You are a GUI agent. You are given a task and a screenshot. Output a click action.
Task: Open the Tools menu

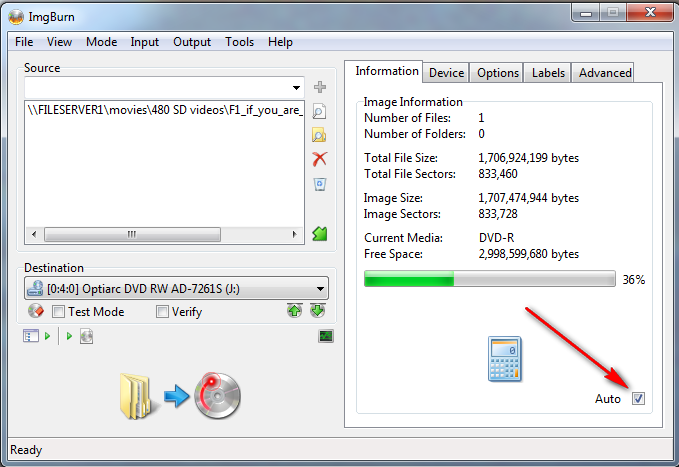click(x=239, y=42)
